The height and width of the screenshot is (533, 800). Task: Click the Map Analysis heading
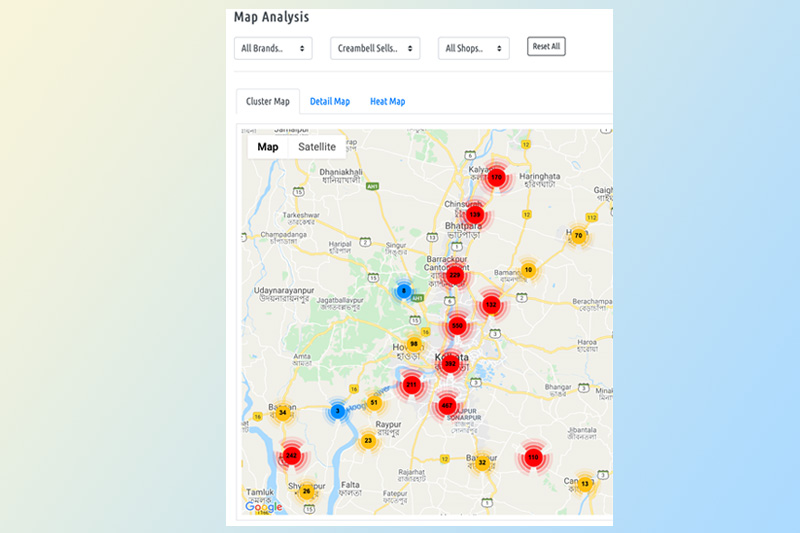pos(271,17)
